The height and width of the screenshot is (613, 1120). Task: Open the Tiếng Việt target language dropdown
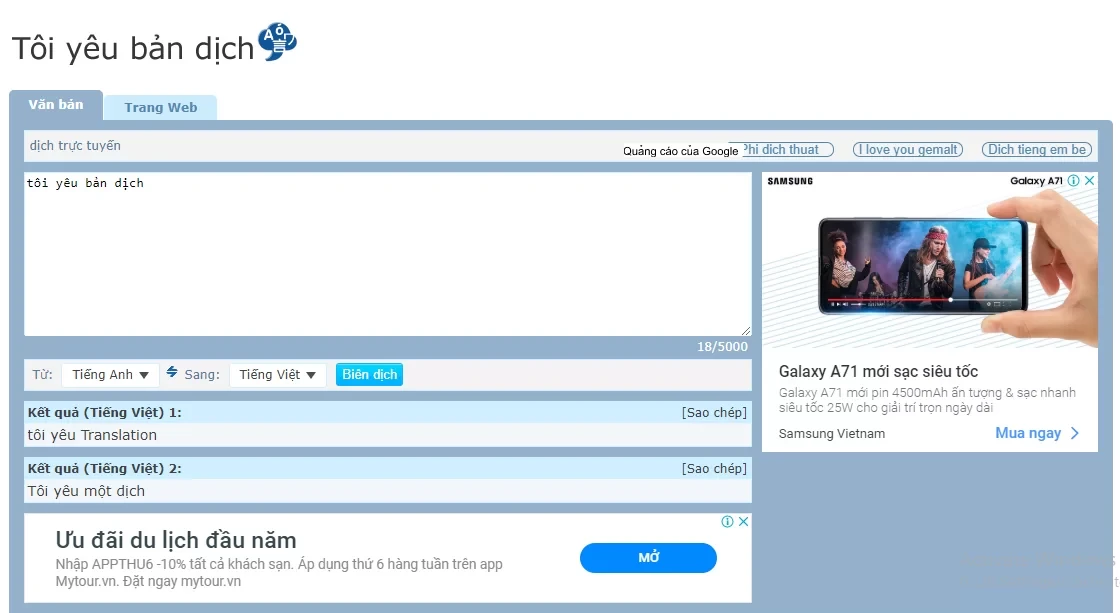pyautogui.click(x=277, y=375)
